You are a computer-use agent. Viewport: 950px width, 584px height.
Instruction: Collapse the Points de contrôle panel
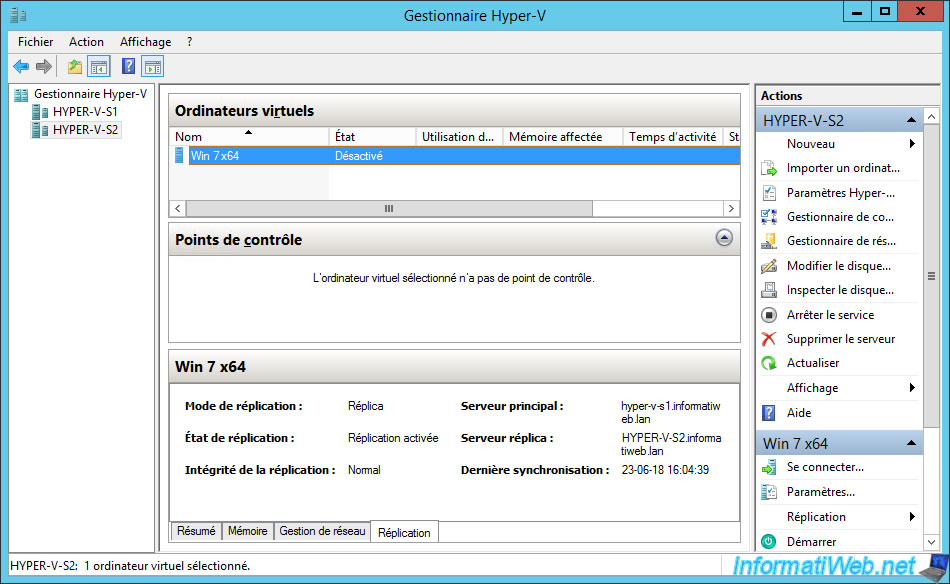tap(724, 237)
